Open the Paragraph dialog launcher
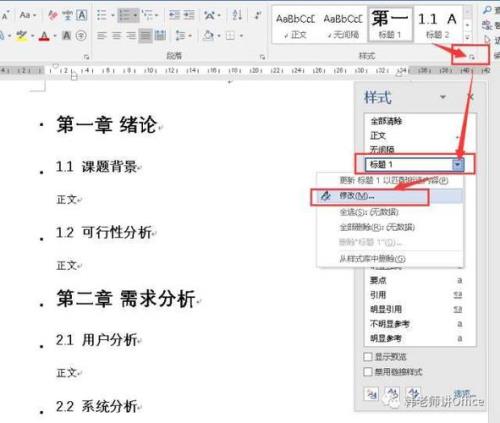Image resolution: width=500 pixels, height=423 pixels. [262, 57]
